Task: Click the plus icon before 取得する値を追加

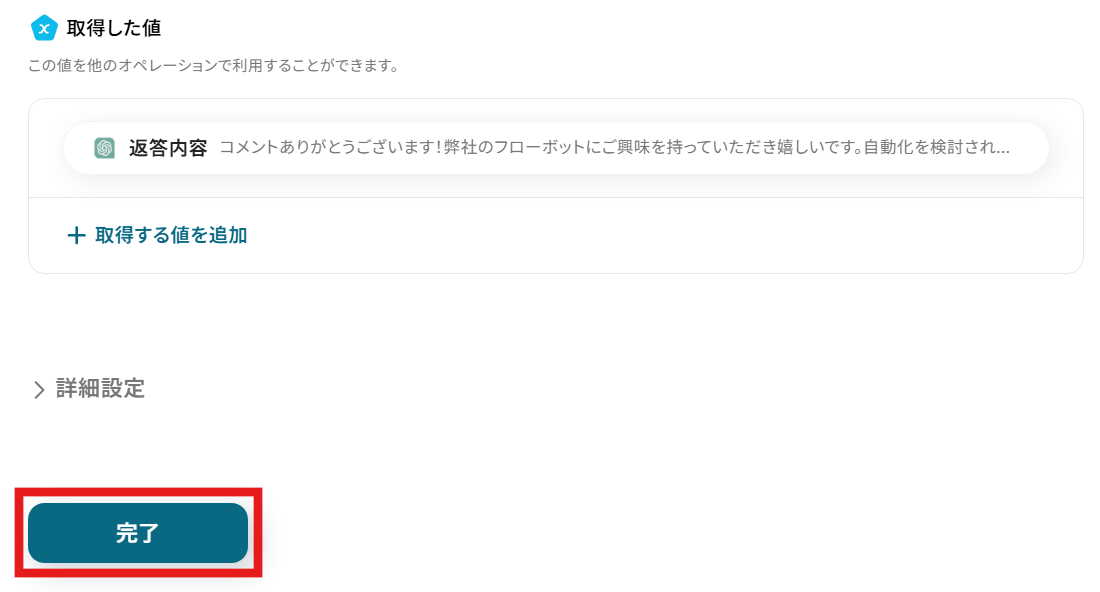Action: coord(76,235)
